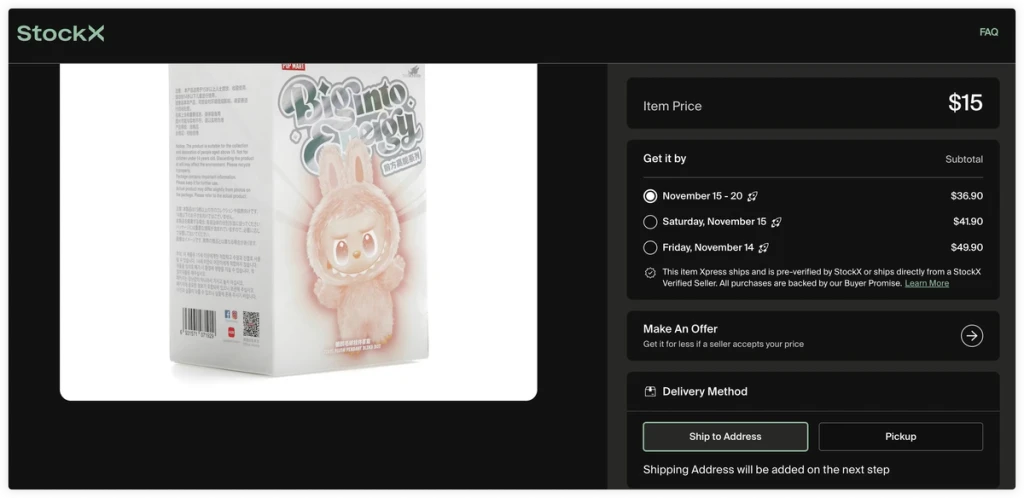
Task: Click the Delivery Method box icon
Action: [x=650, y=392]
